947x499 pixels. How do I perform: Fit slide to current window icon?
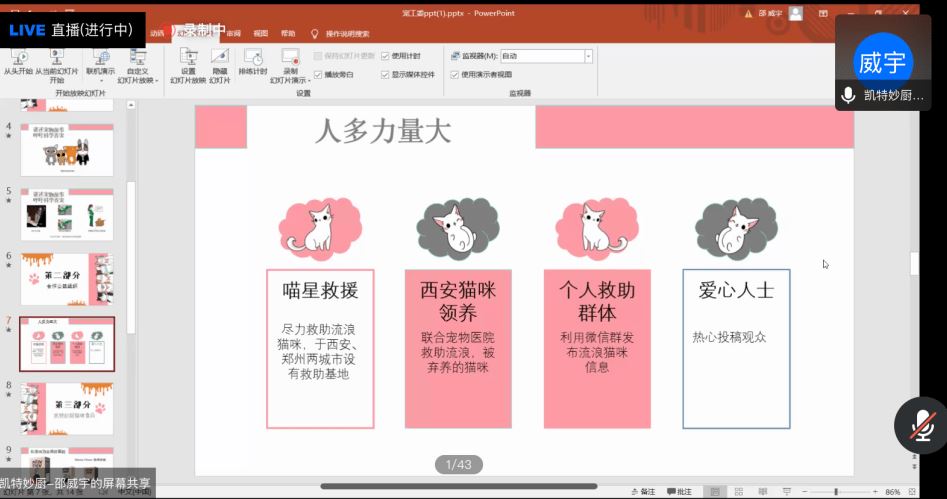912,492
